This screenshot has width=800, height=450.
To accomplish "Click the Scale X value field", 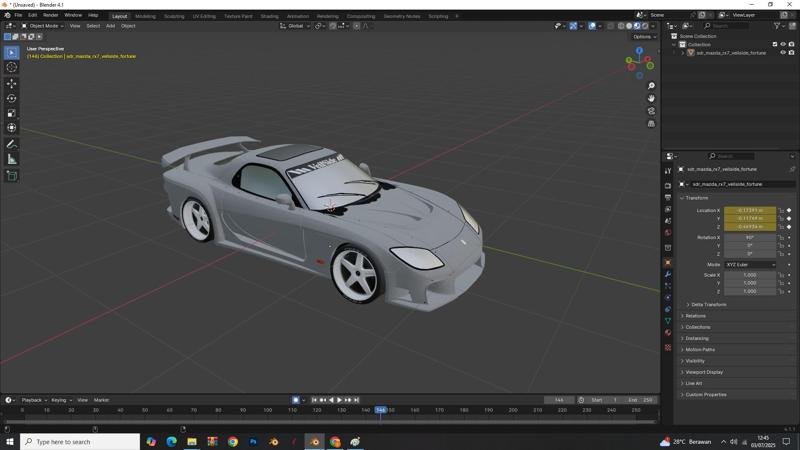I will (750, 275).
